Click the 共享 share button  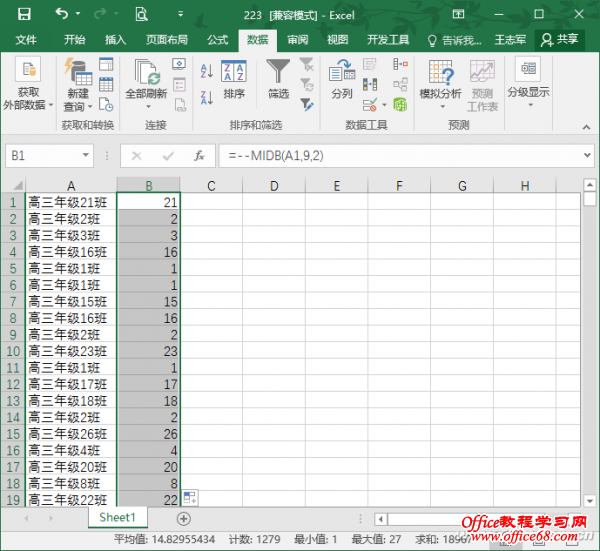[560, 40]
